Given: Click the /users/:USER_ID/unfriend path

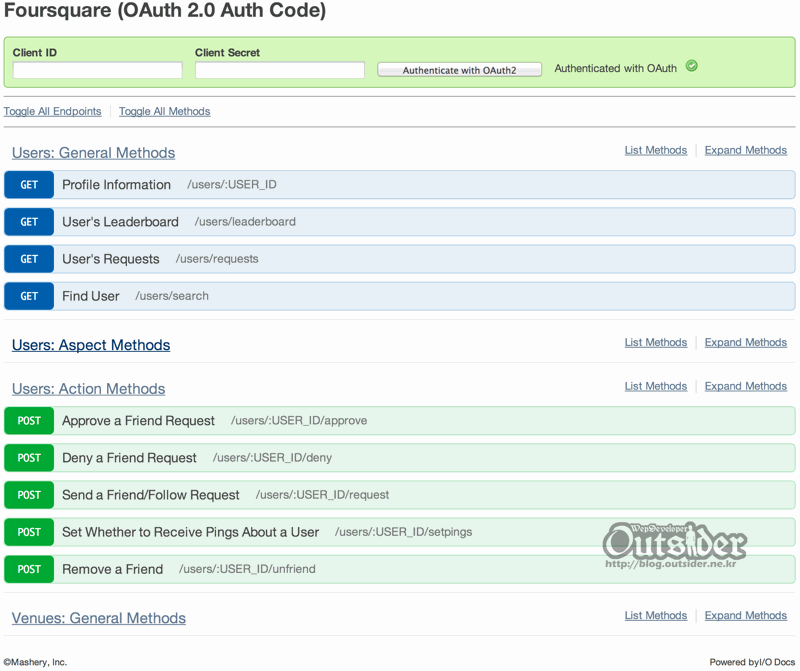Looking at the screenshot, I should pyautogui.click(x=247, y=569).
